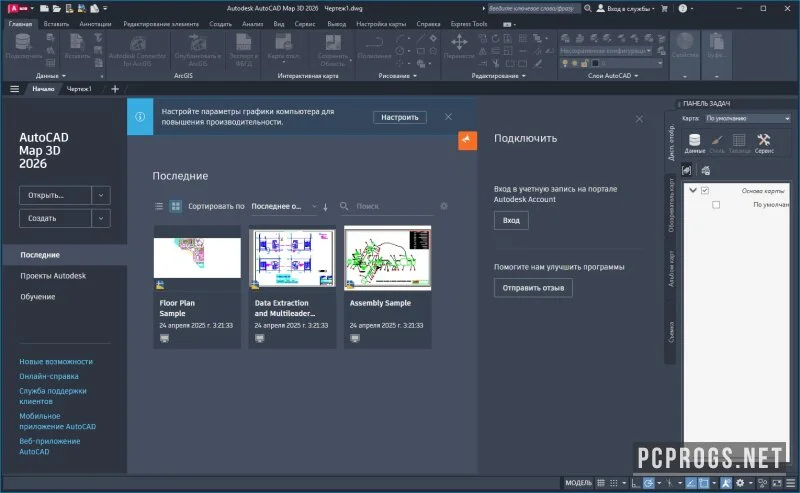
Task: Open the Новые возможности link
Action: tap(56, 361)
